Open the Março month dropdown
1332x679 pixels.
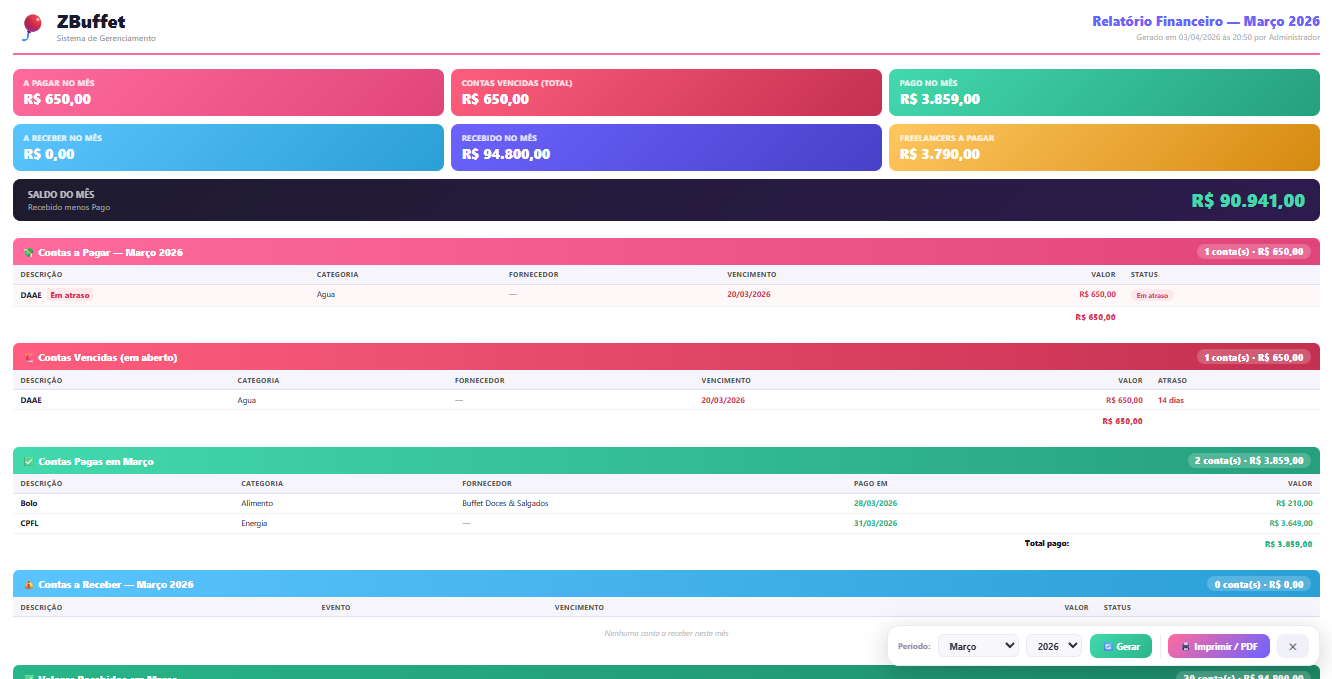[977, 647]
